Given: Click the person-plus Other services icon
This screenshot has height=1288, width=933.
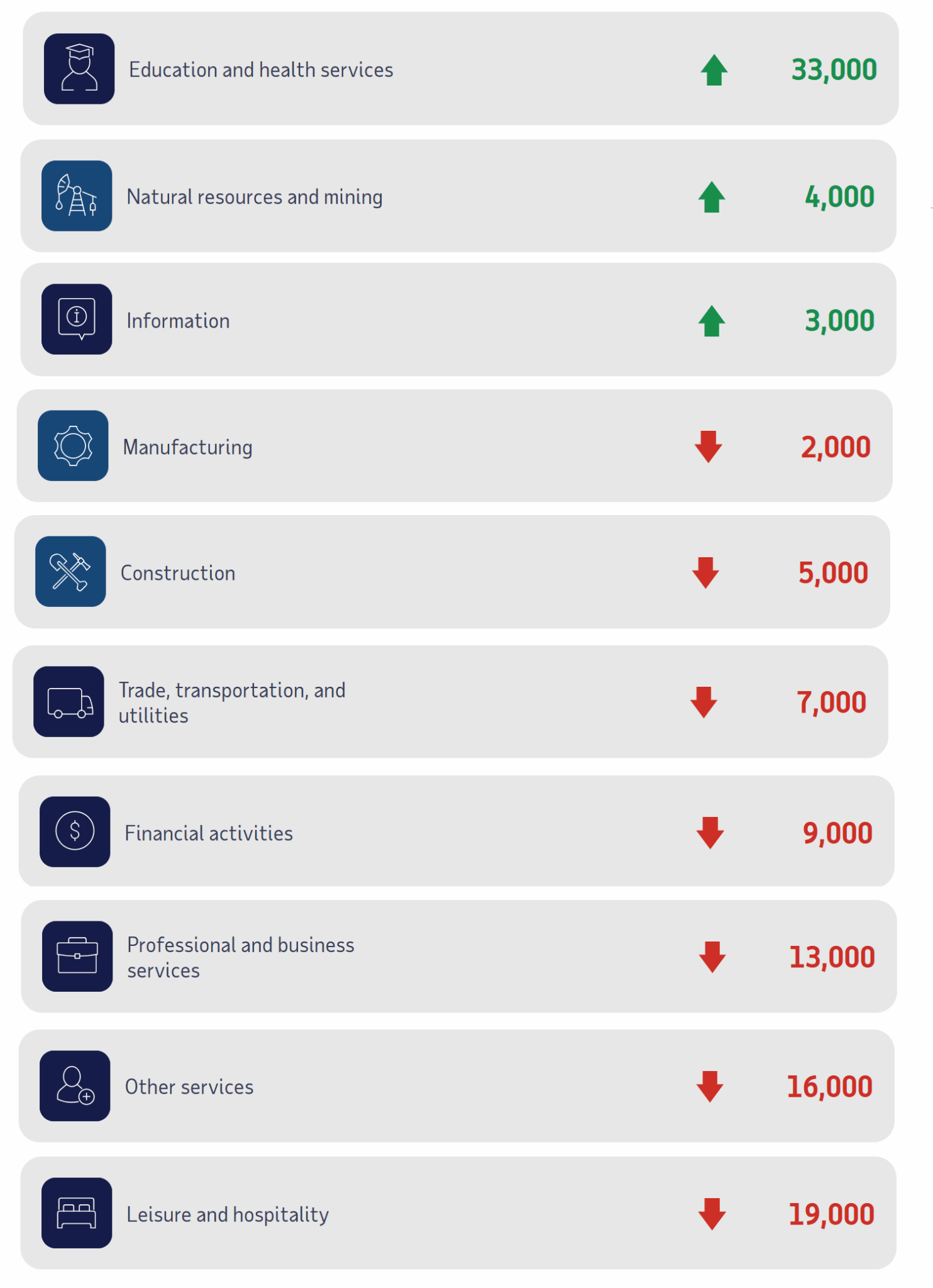Looking at the screenshot, I should pos(75,1085).
